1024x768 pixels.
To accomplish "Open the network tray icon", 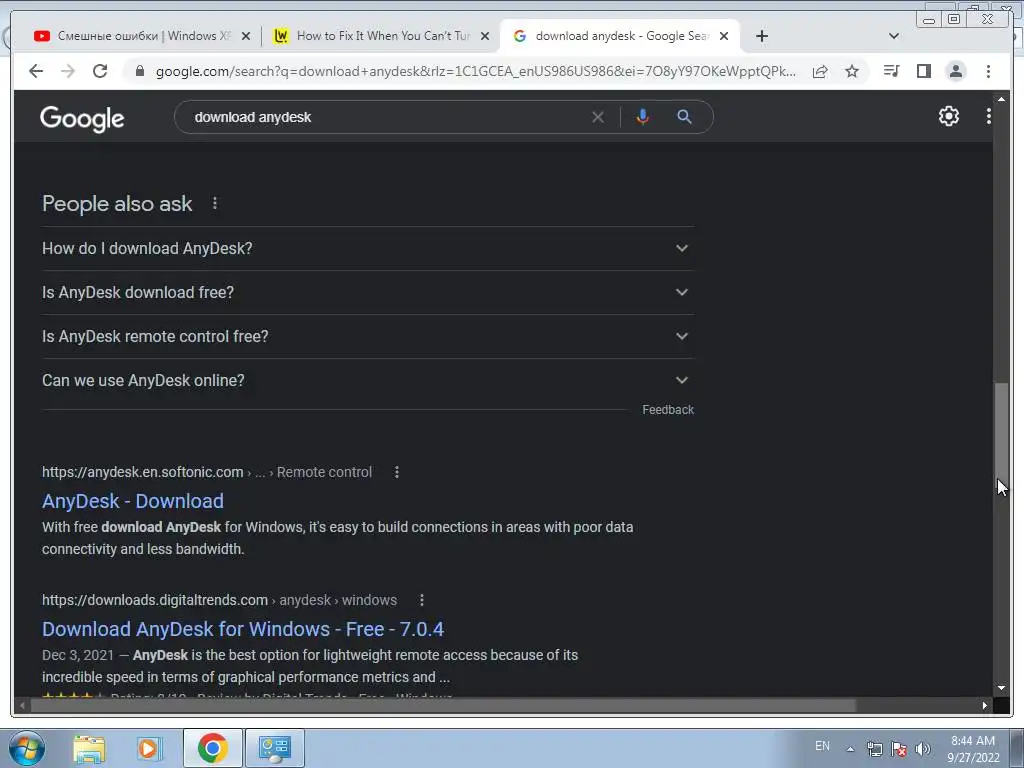I will [x=874, y=749].
